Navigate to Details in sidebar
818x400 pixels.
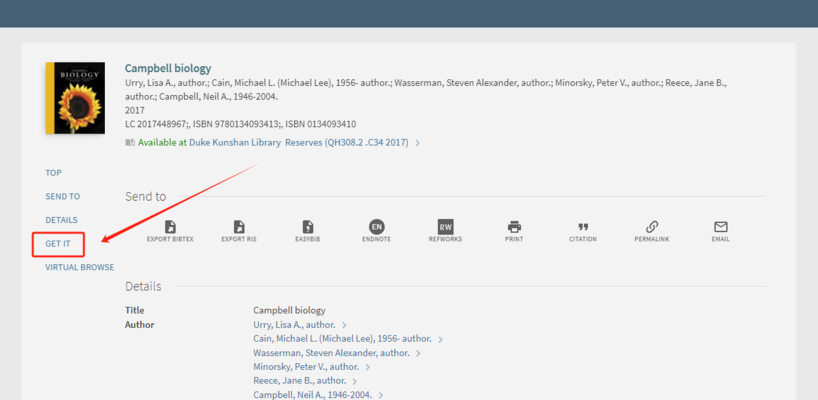tap(61, 220)
